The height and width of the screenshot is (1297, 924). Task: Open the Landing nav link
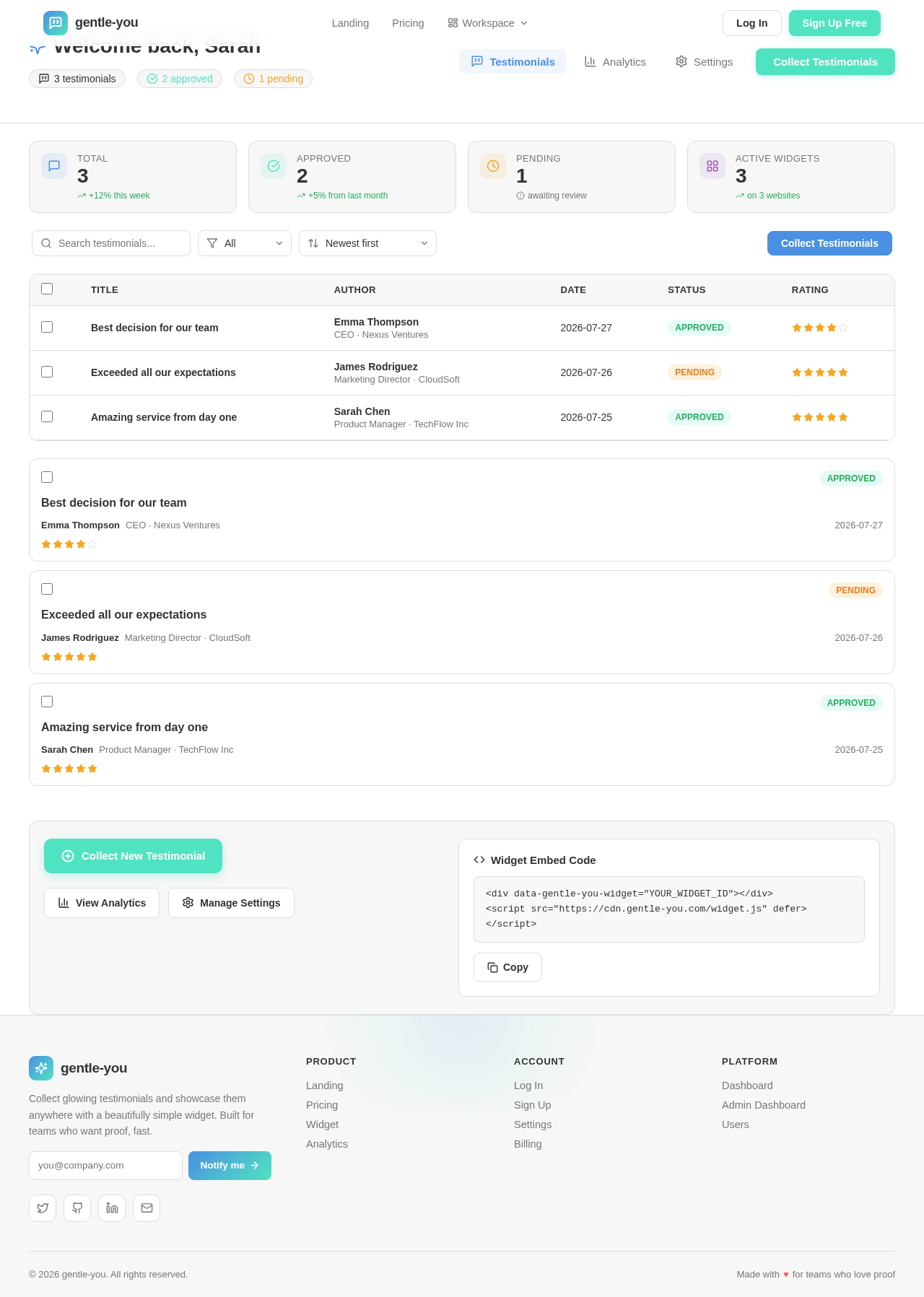coord(350,23)
